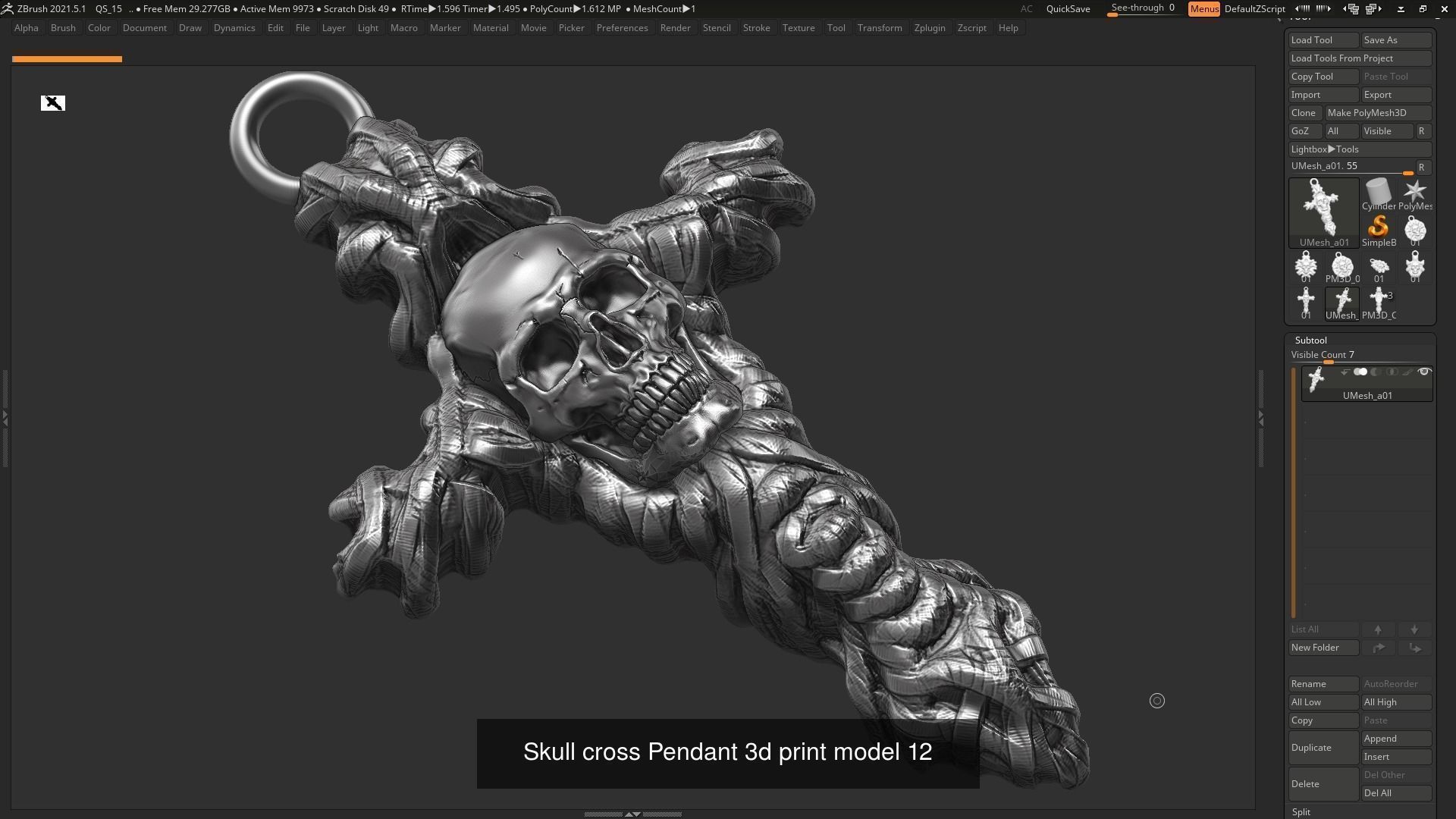Pick the PM3D_0 round pendant tool
The image size is (1456, 819).
(1342, 268)
